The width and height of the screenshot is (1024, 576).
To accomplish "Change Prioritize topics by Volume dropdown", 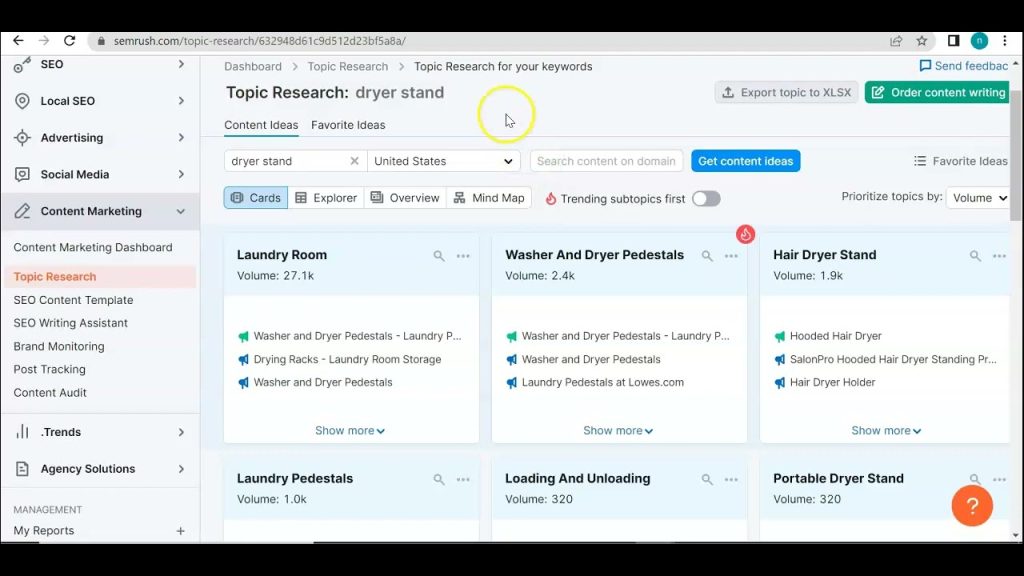I will click(x=978, y=197).
